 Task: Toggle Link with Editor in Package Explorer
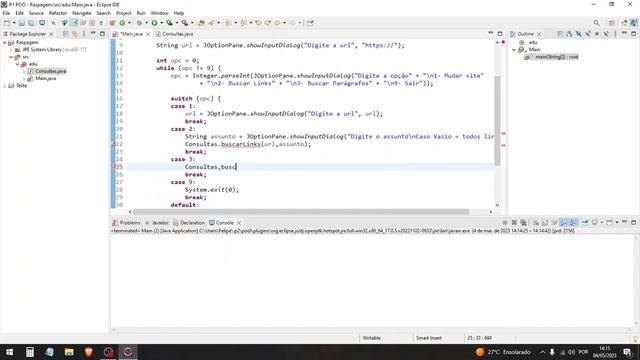(75, 34)
